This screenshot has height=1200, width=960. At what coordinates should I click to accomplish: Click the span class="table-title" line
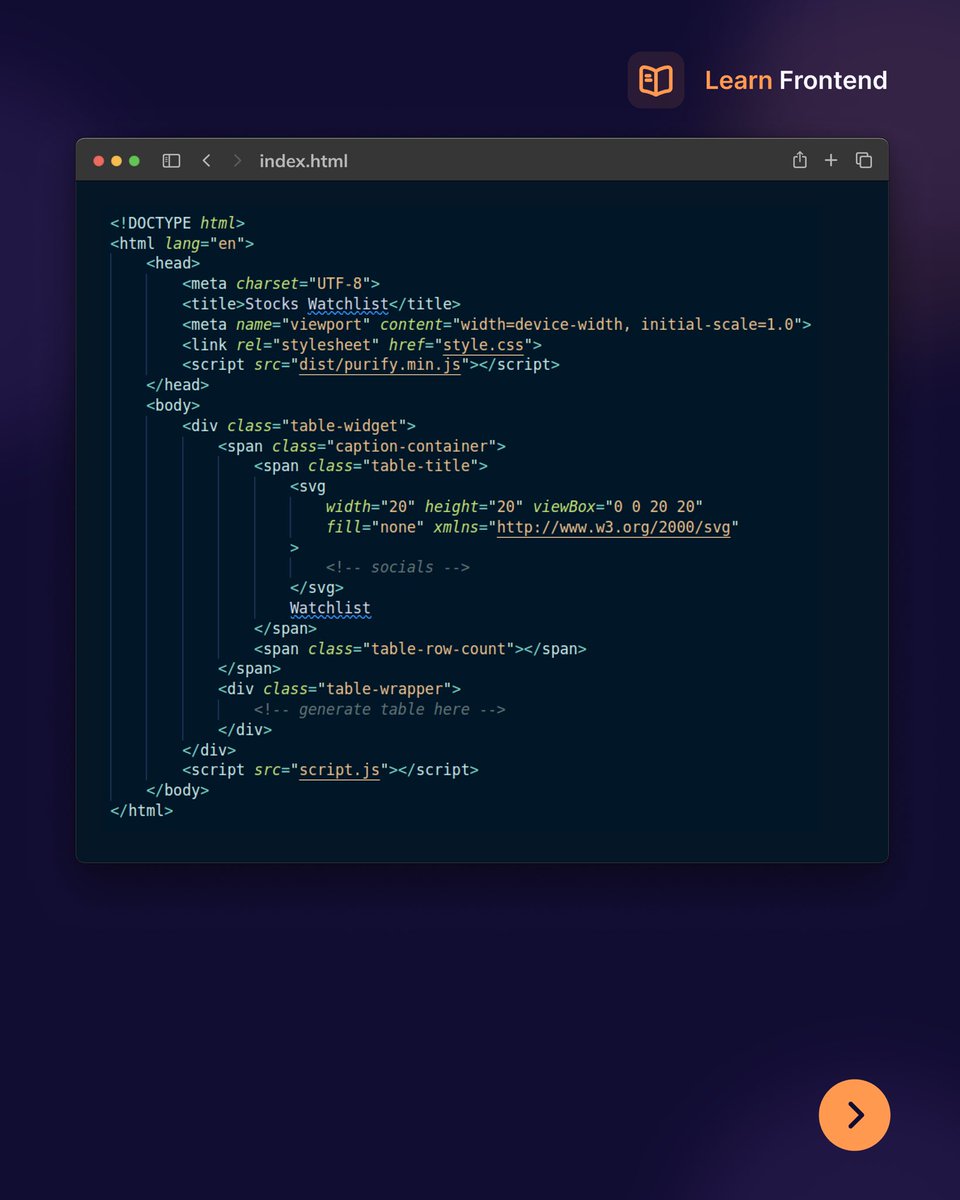(x=371, y=466)
